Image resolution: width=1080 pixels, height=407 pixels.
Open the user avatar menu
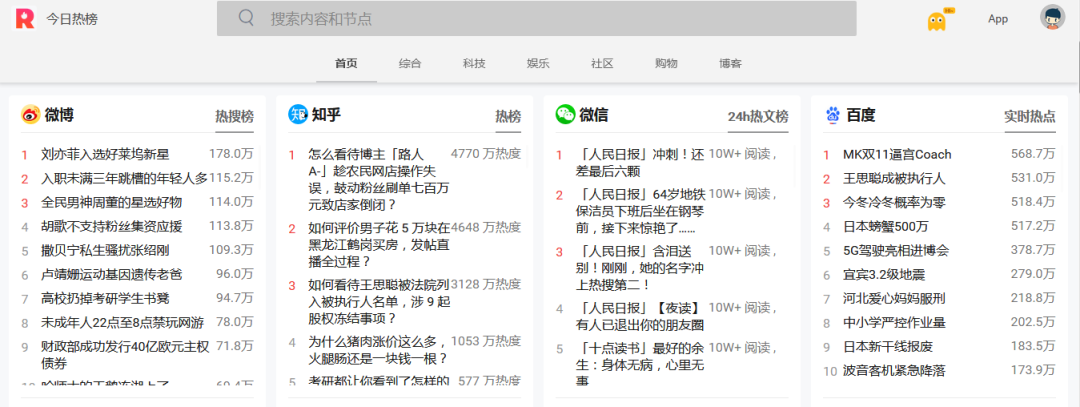pos(1052,17)
